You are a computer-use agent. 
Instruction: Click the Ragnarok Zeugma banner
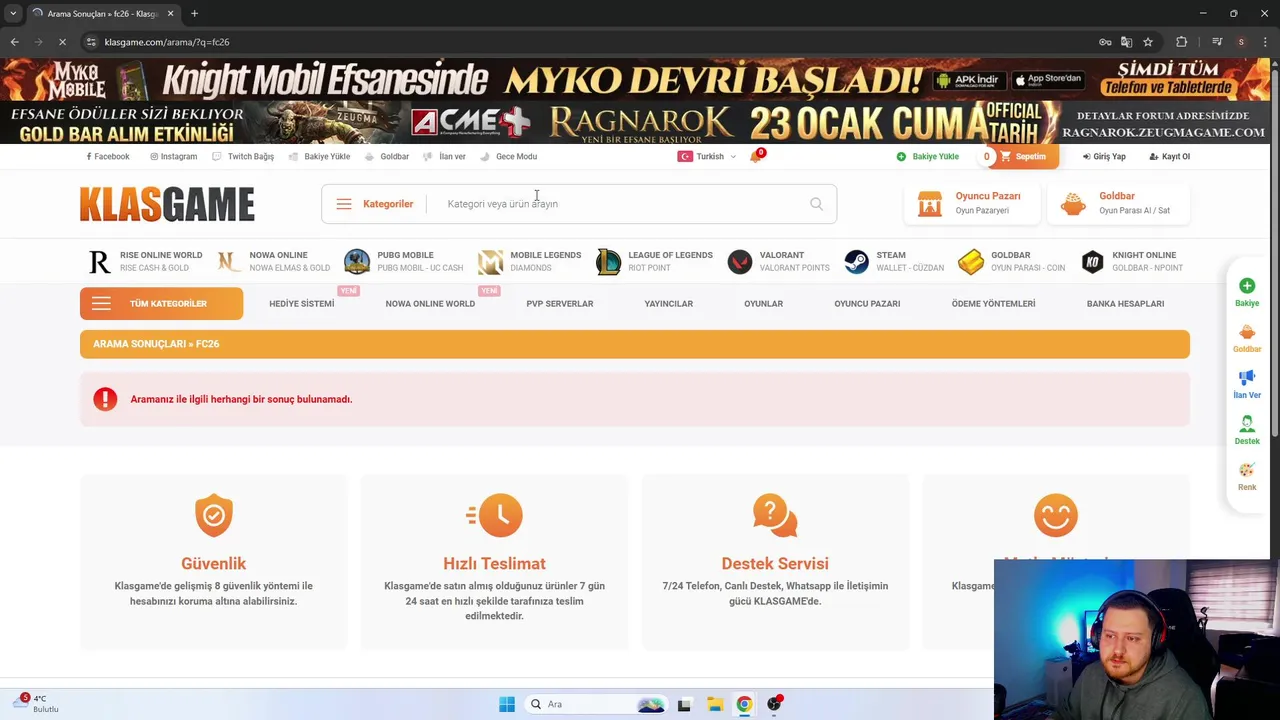(x=635, y=122)
